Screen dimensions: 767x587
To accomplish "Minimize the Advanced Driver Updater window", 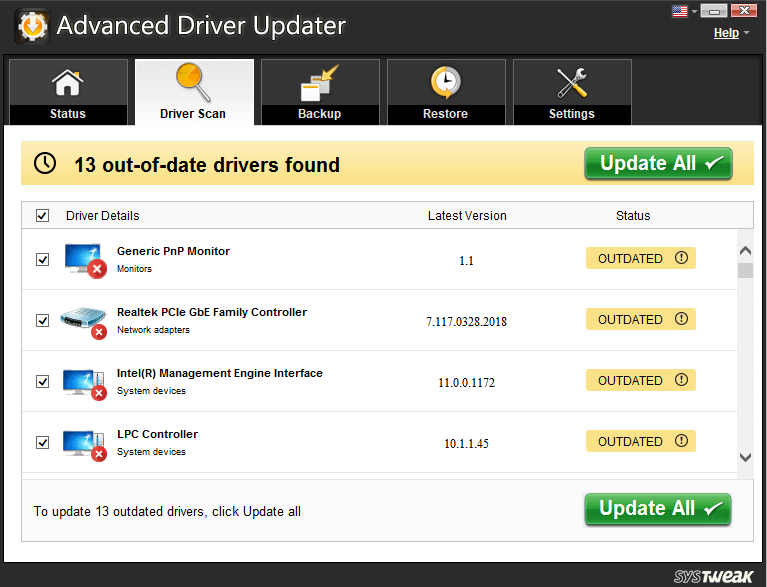I will [x=714, y=11].
